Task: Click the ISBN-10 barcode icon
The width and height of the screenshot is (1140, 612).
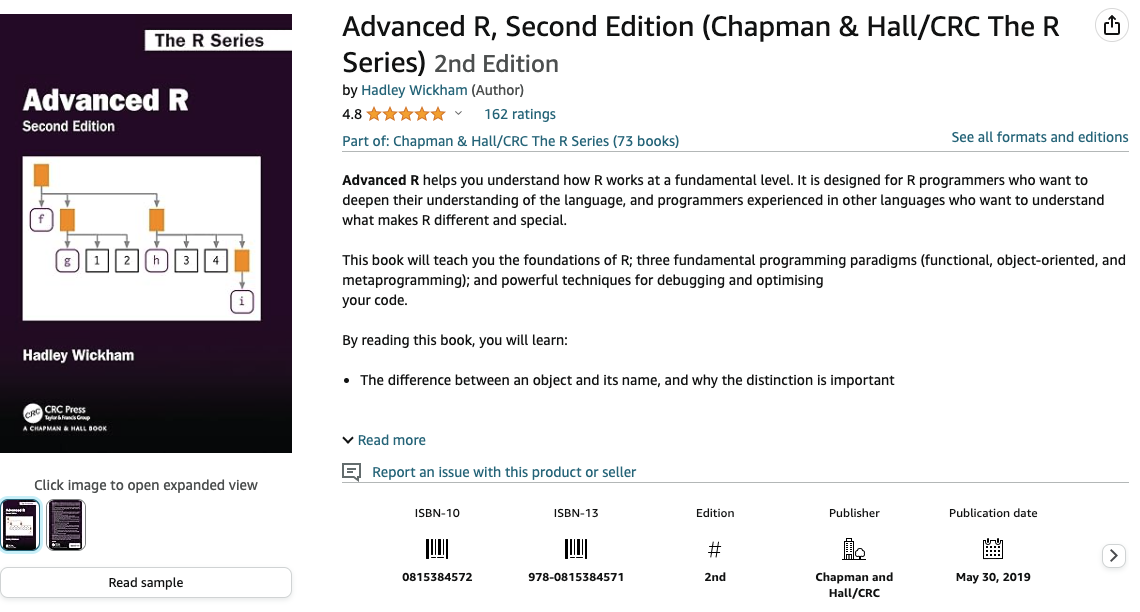Action: (x=437, y=549)
